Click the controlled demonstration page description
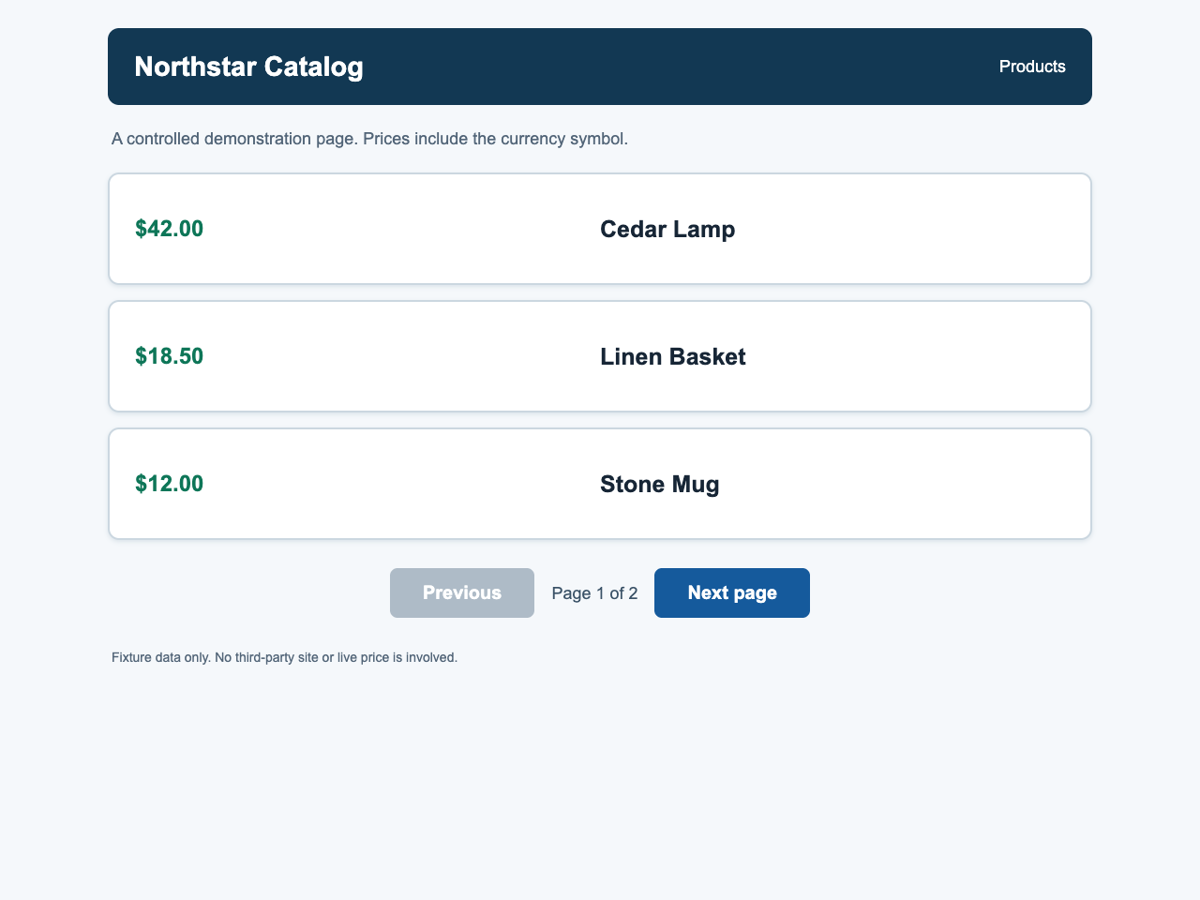This screenshot has height=900, width=1200. click(x=370, y=139)
